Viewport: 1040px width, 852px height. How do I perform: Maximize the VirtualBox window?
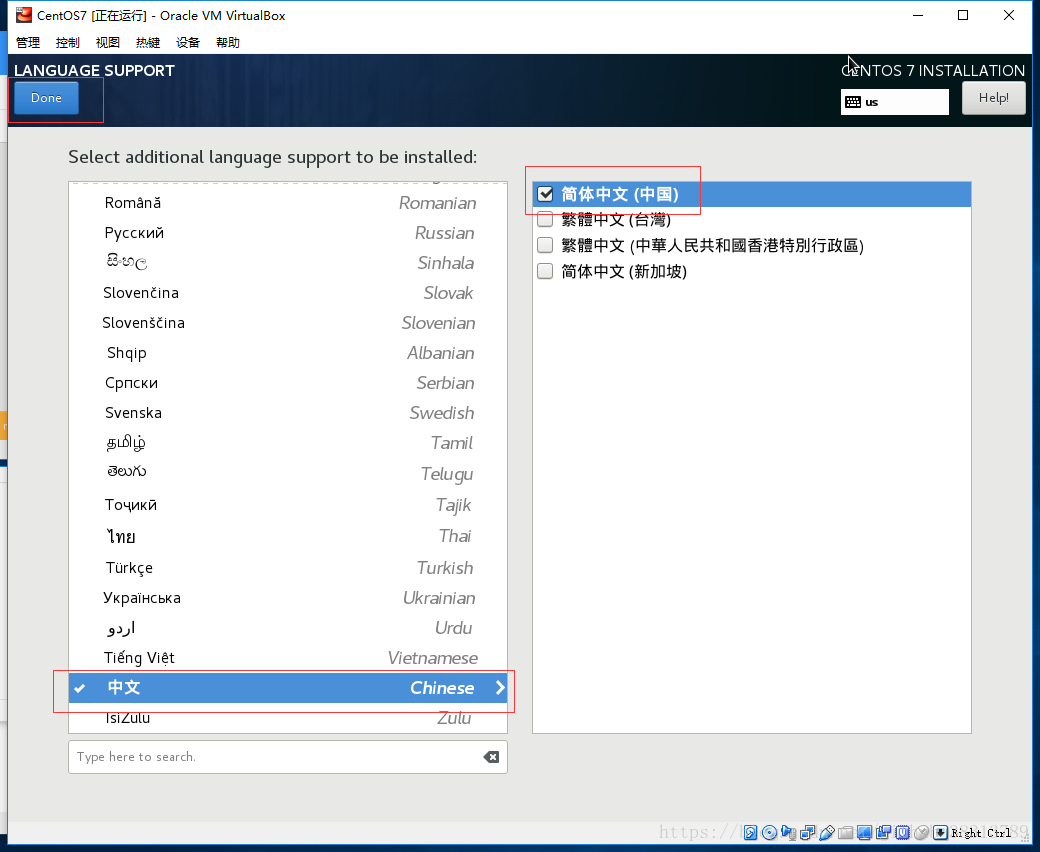[963, 15]
